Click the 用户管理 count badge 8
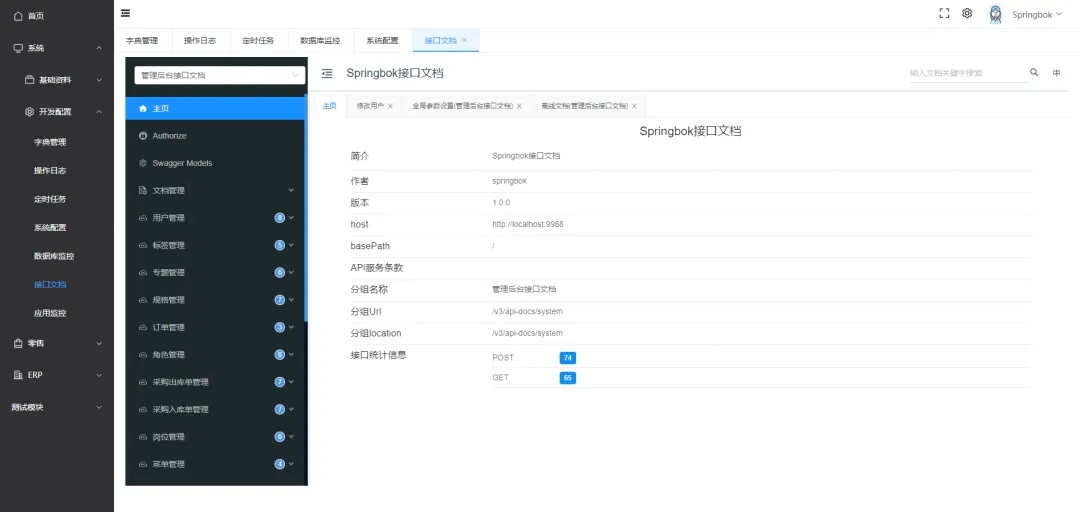The height and width of the screenshot is (512, 1080). pos(280,218)
